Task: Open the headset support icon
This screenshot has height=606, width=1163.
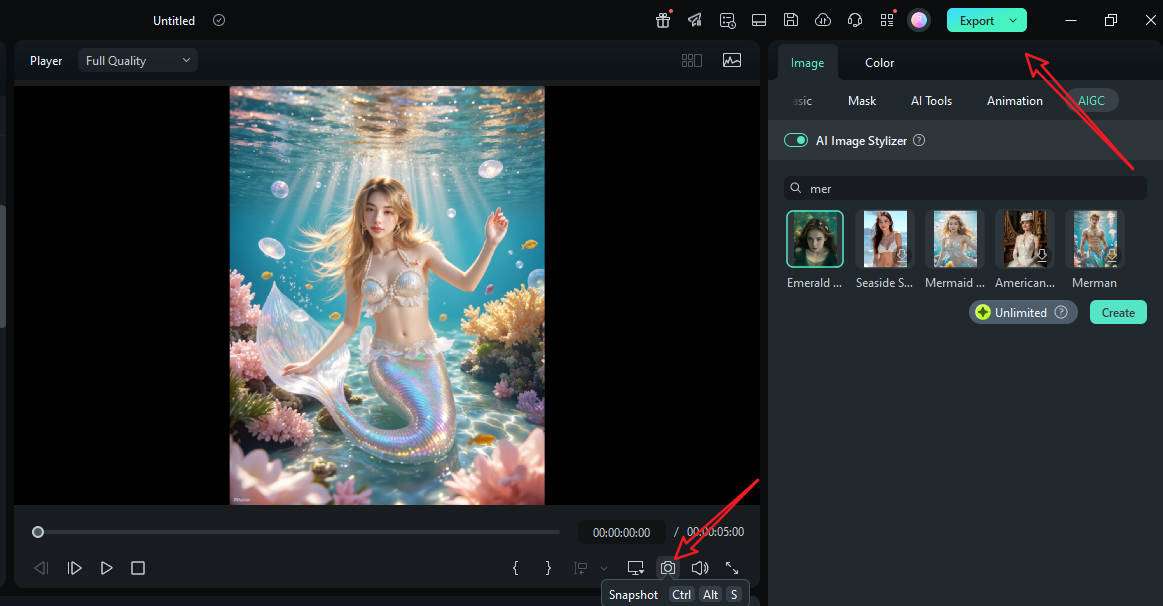Action: click(x=855, y=21)
